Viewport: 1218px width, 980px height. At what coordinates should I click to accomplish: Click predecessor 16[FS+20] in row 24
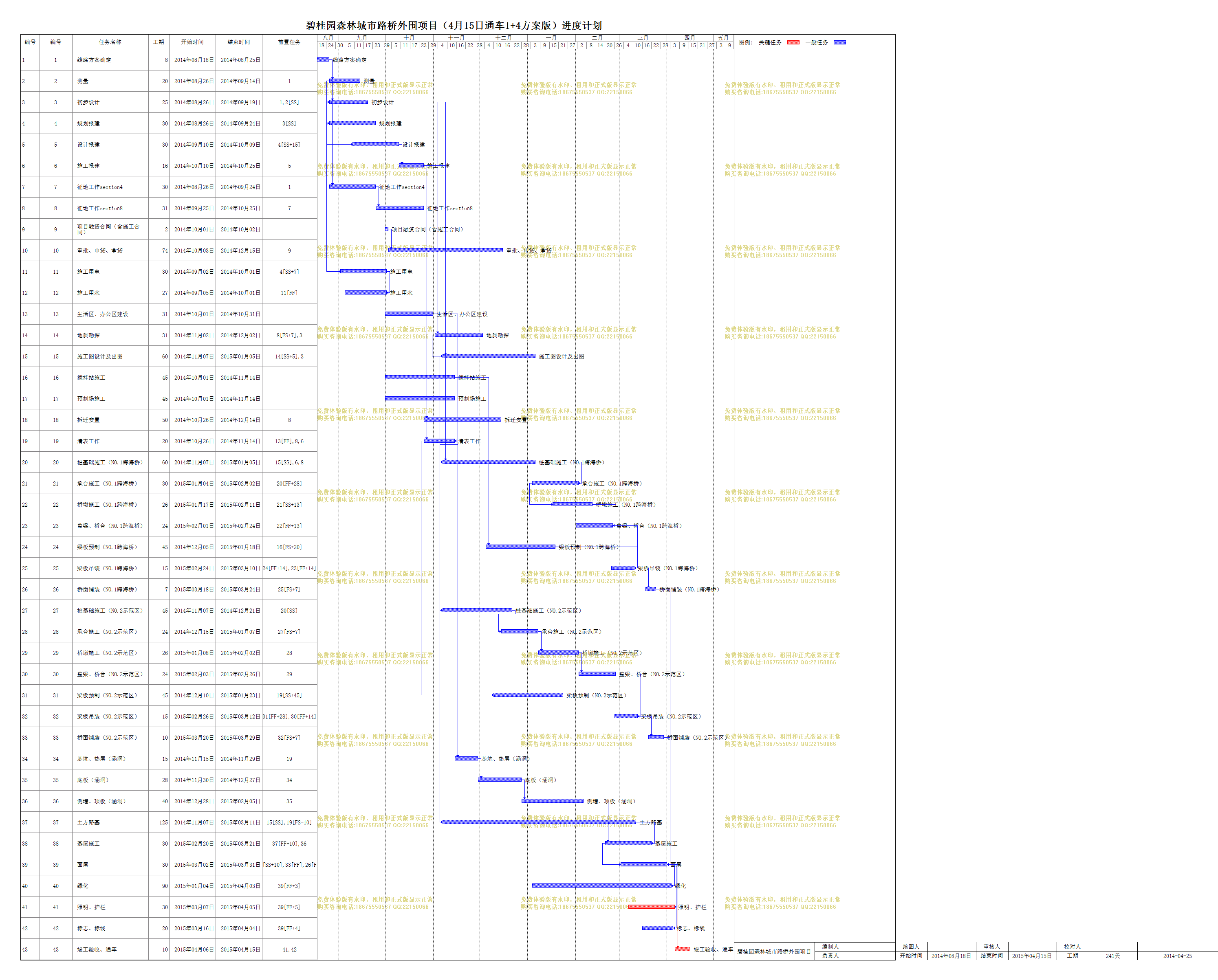coord(289,547)
